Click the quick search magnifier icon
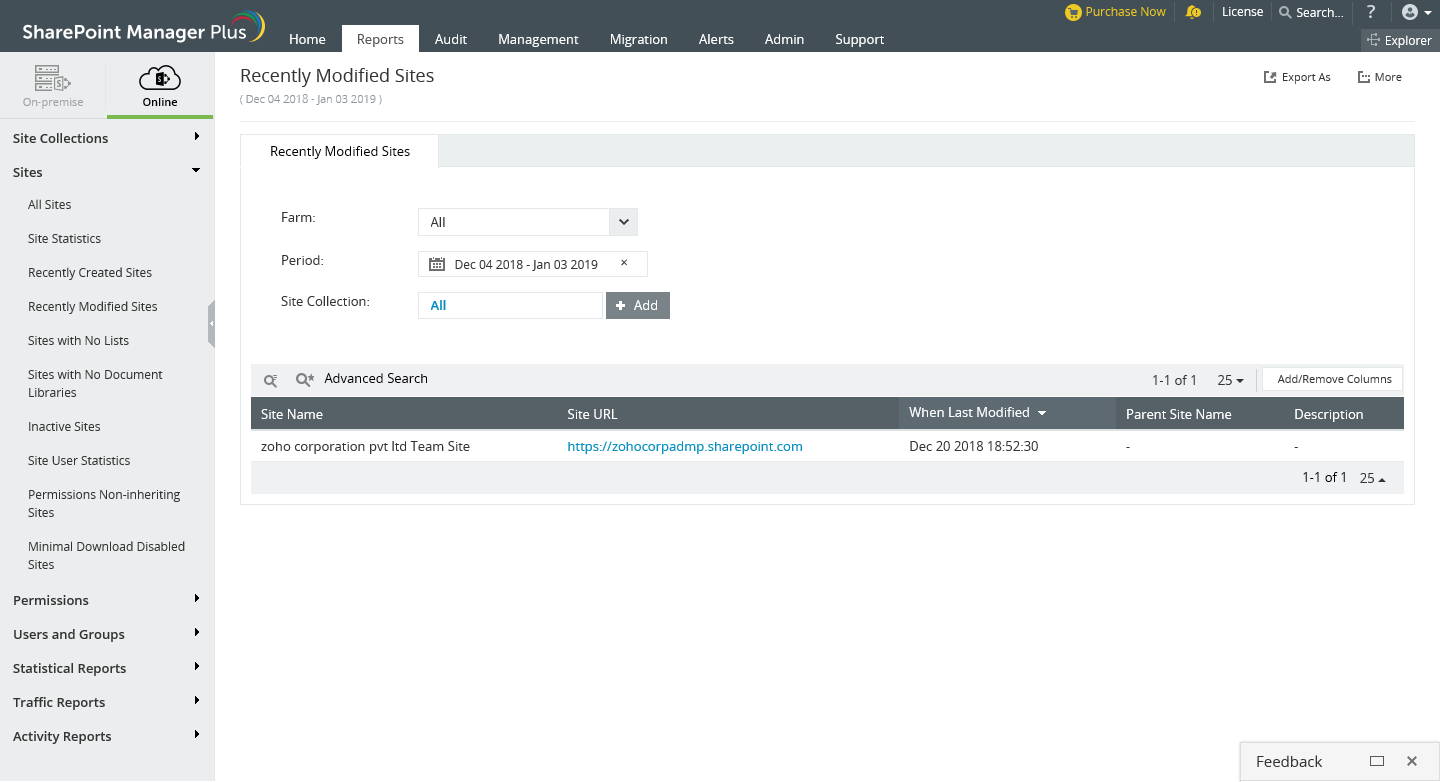This screenshot has width=1440, height=782. (x=270, y=380)
